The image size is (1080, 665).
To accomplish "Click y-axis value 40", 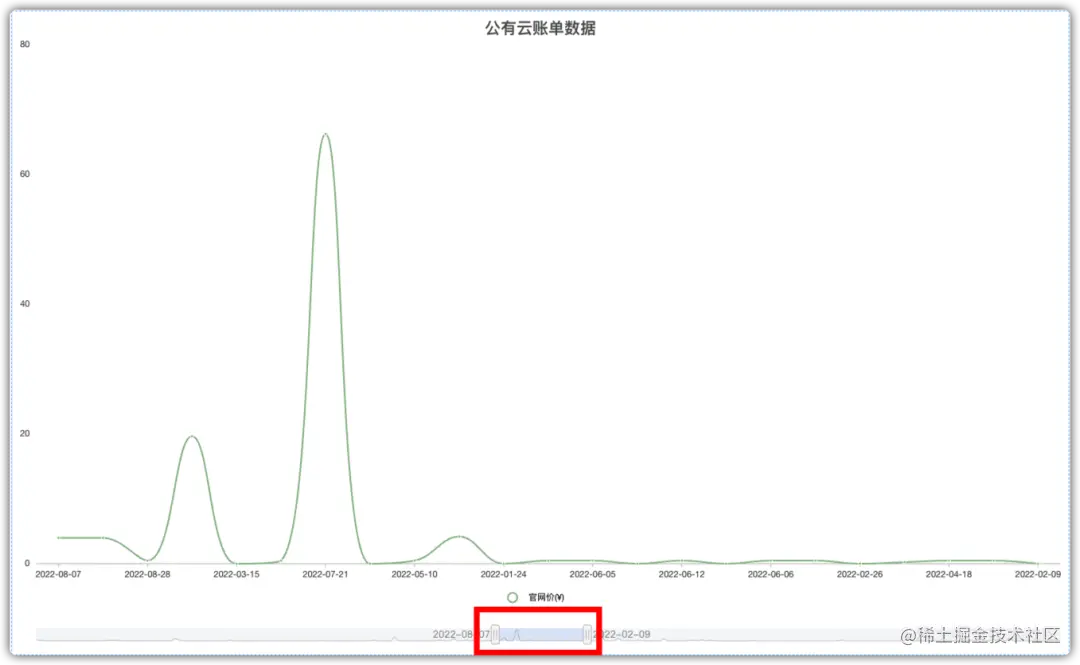I will tap(25, 304).
